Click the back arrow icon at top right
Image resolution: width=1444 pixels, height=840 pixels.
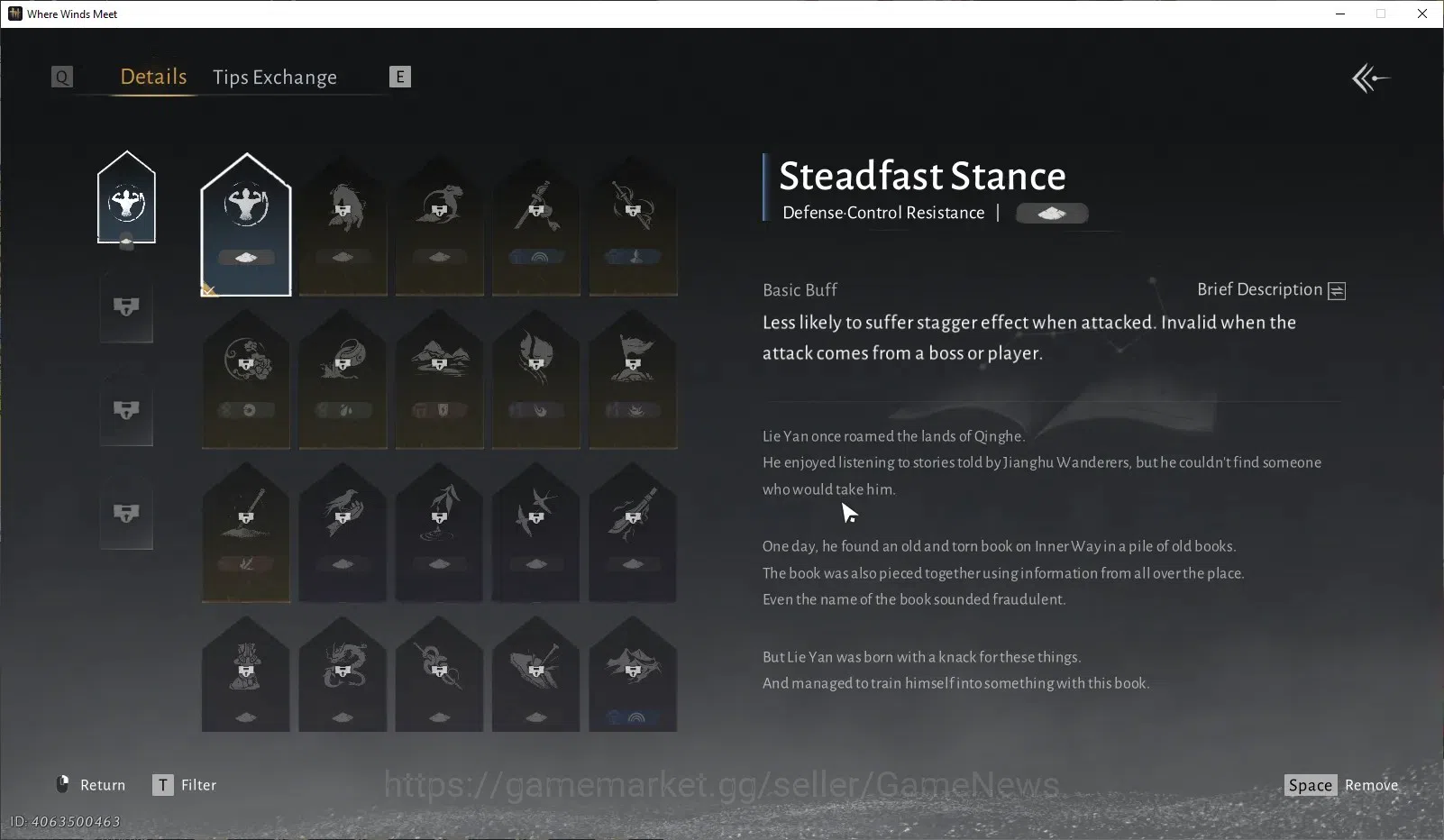(1370, 78)
